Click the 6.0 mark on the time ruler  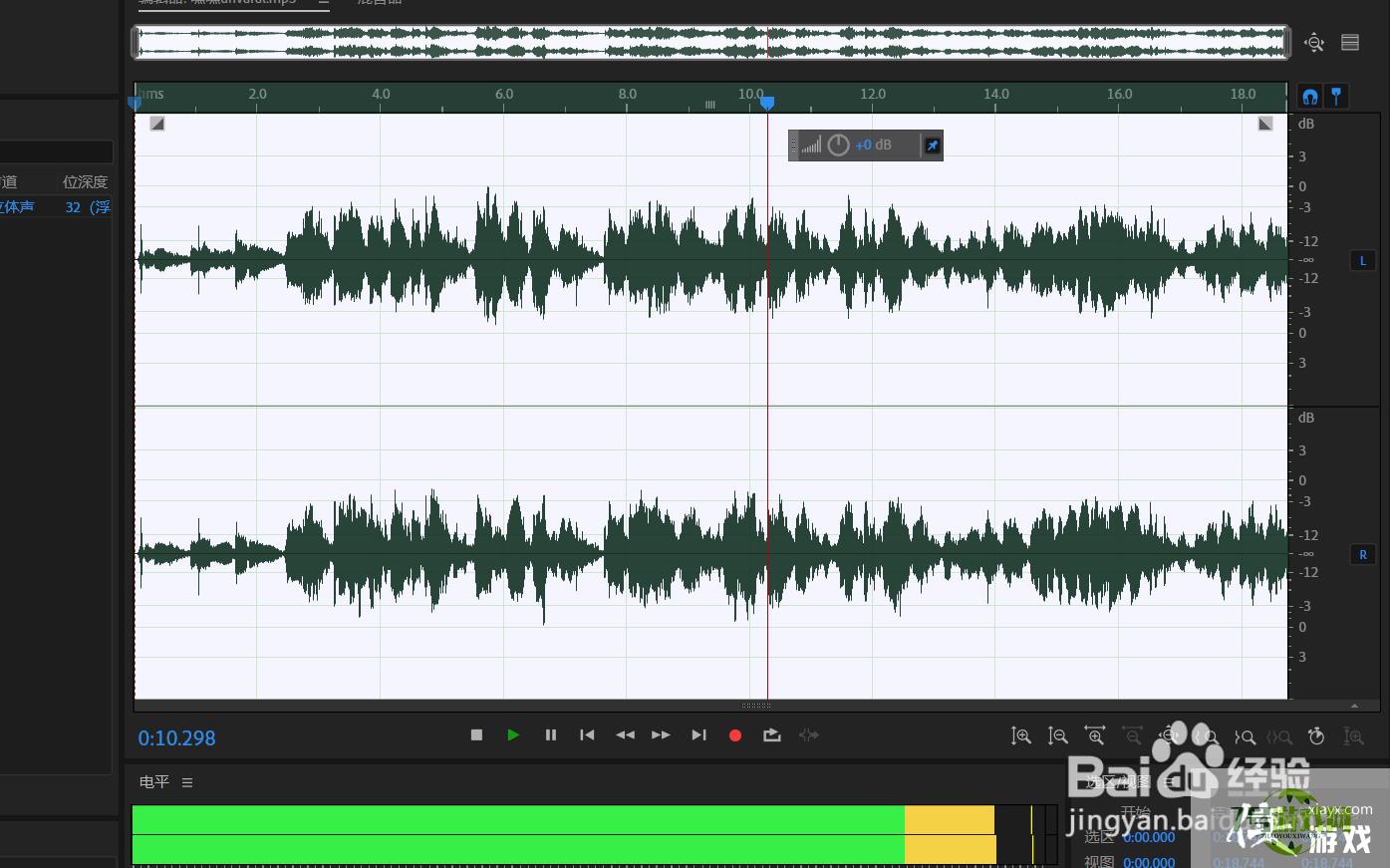click(x=504, y=94)
